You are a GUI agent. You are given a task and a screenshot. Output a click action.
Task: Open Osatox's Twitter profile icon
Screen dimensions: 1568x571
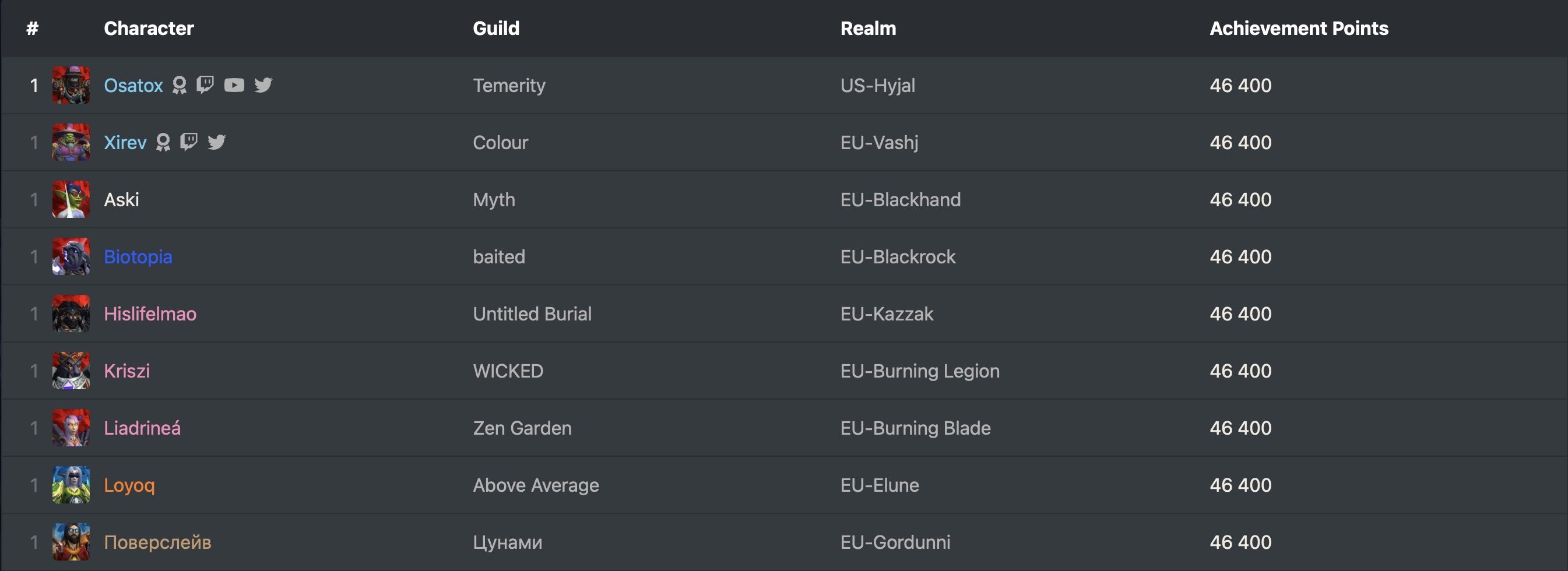(263, 84)
